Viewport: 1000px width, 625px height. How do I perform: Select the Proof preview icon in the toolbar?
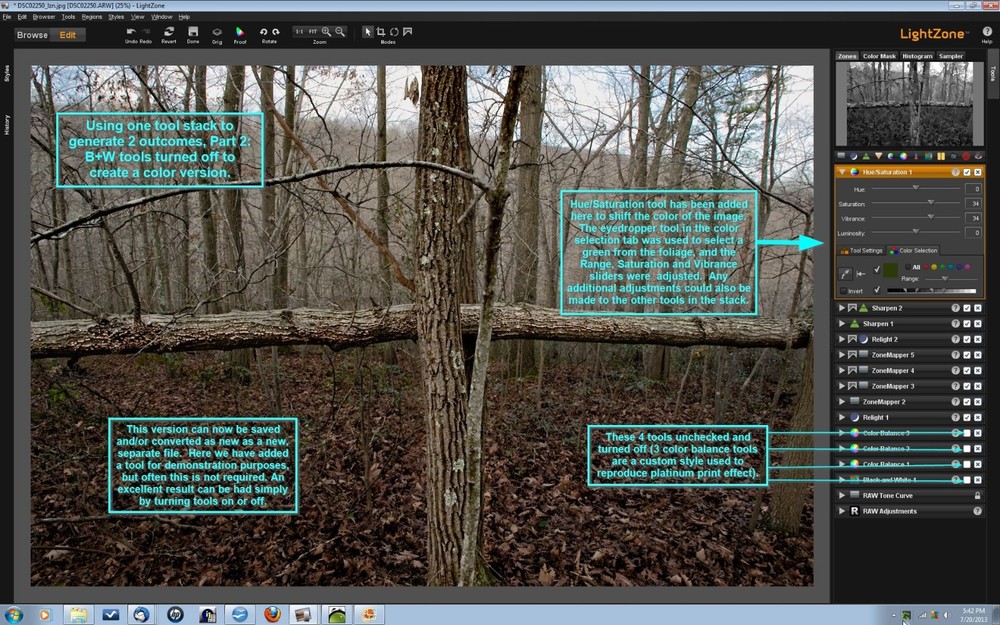point(239,32)
